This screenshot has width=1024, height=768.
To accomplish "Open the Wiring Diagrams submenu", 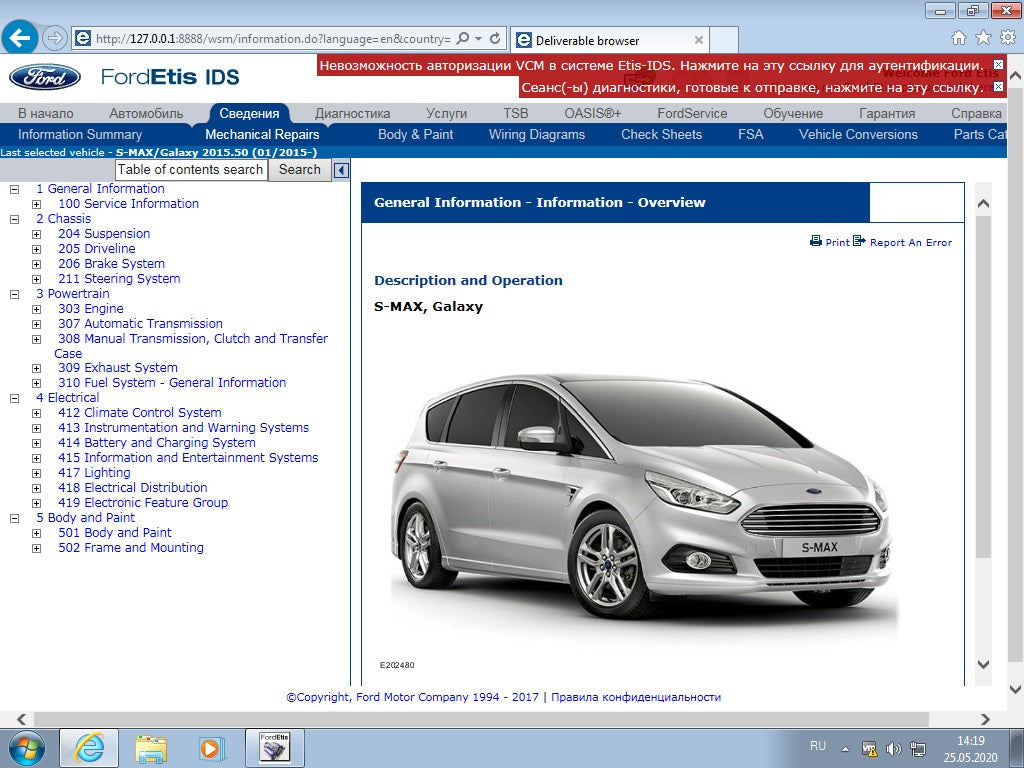I will tap(536, 134).
